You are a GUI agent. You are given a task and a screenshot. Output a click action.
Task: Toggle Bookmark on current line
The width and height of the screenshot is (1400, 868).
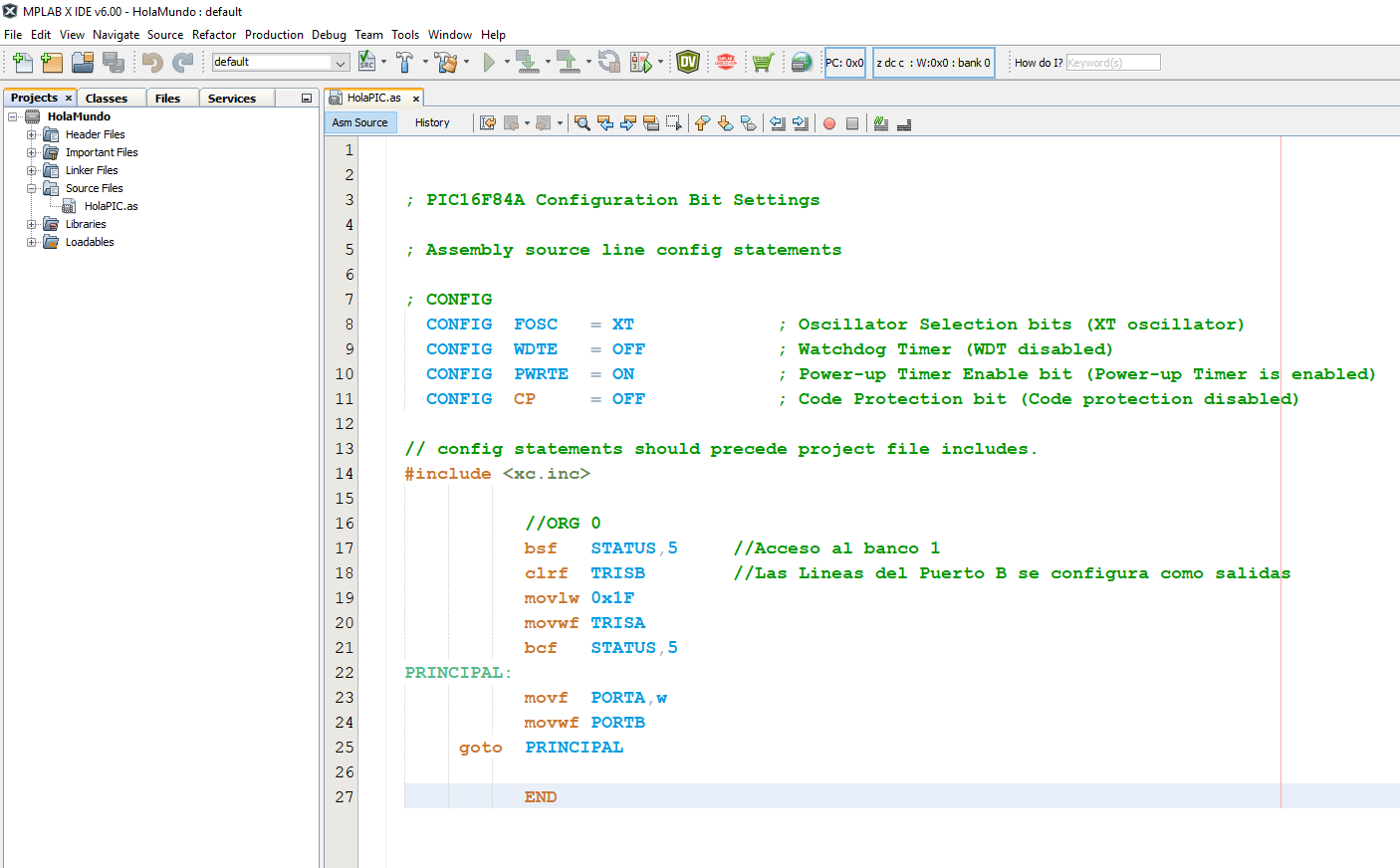click(x=749, y=123)
